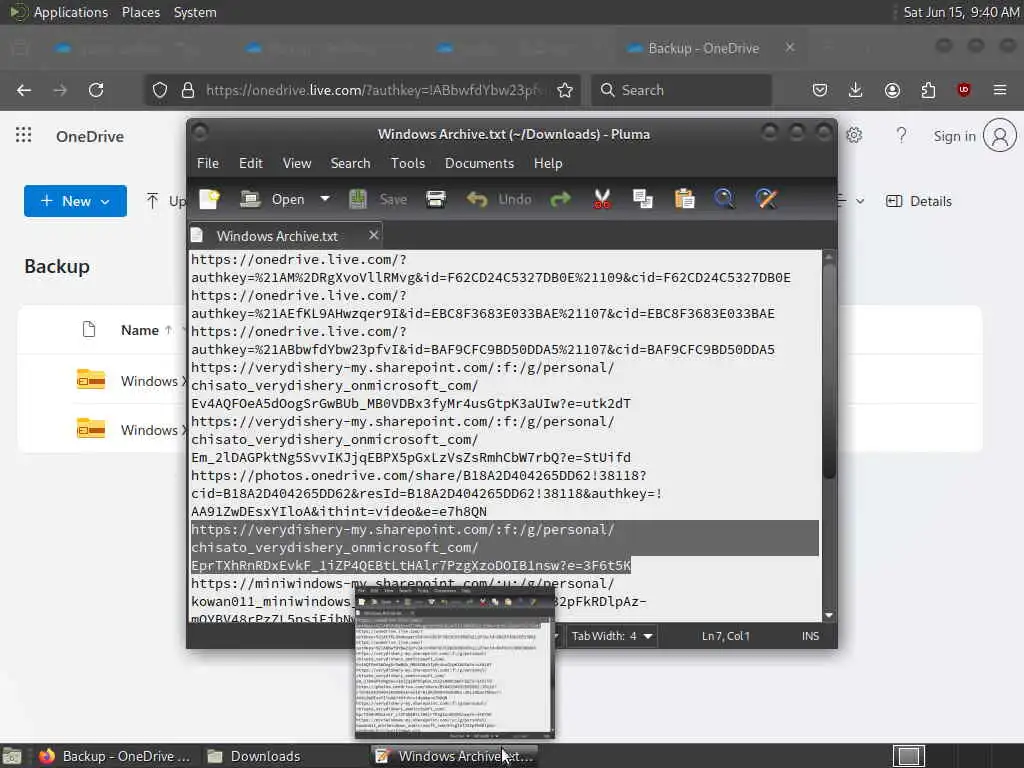
Task: Cut selection with the scissors icon
Action: click(601, 199)
